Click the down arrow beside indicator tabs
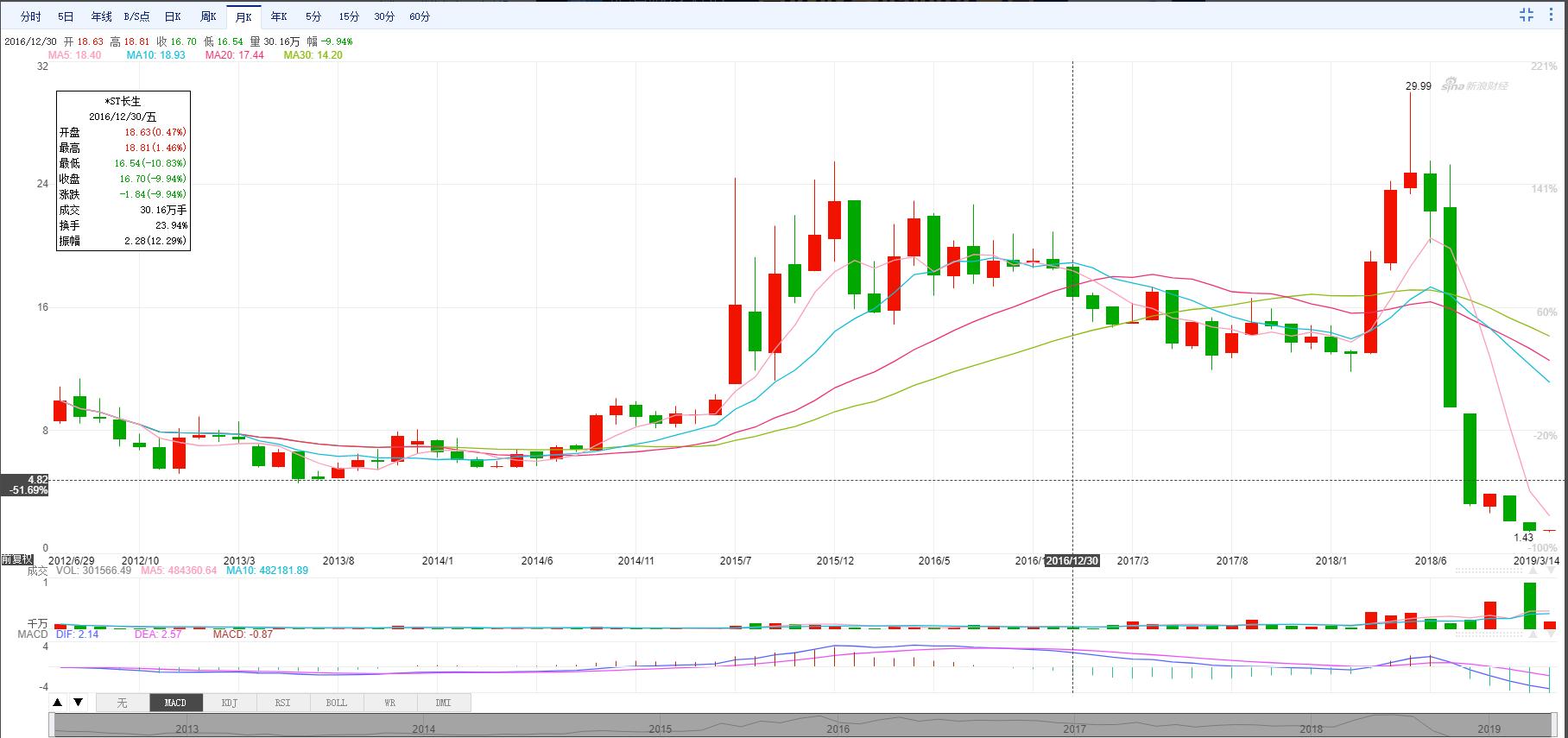 pyautogui.click(x=78, y=703)
